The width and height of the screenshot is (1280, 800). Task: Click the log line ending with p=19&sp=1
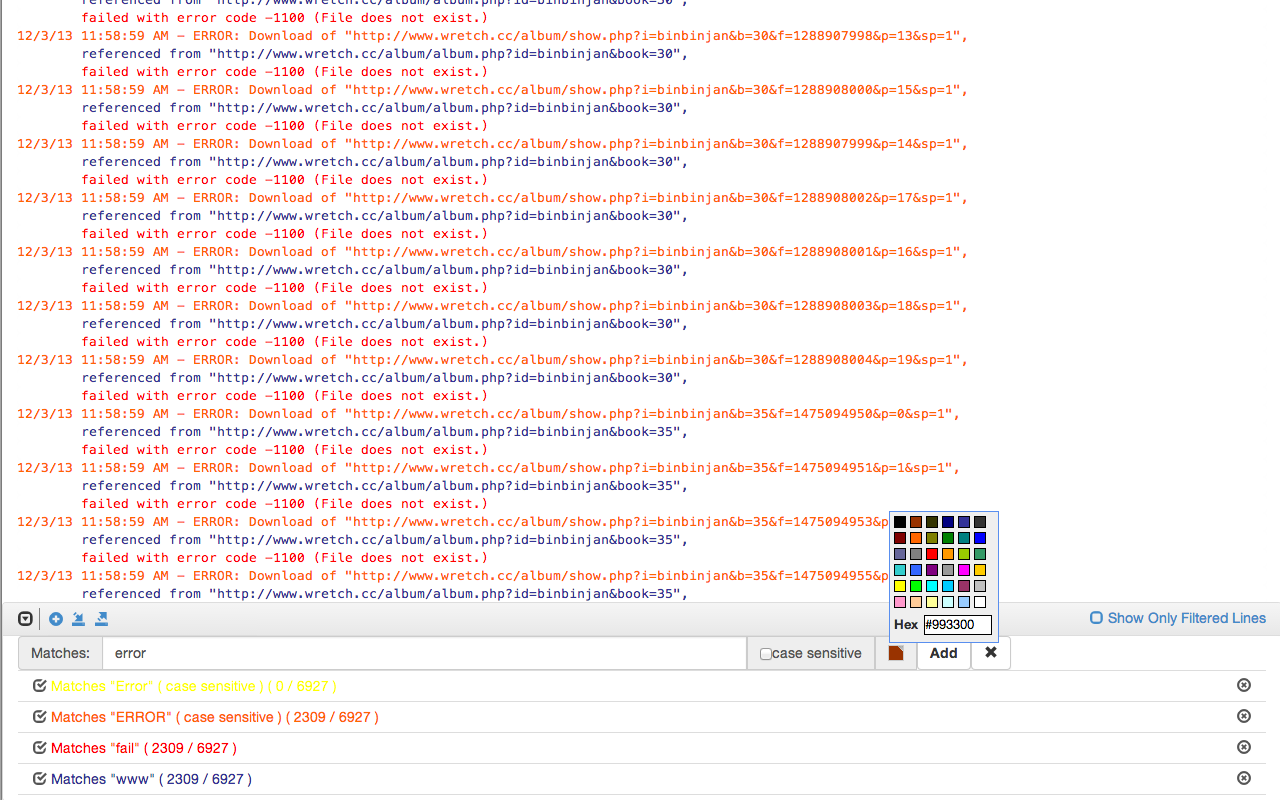(492, 360)
